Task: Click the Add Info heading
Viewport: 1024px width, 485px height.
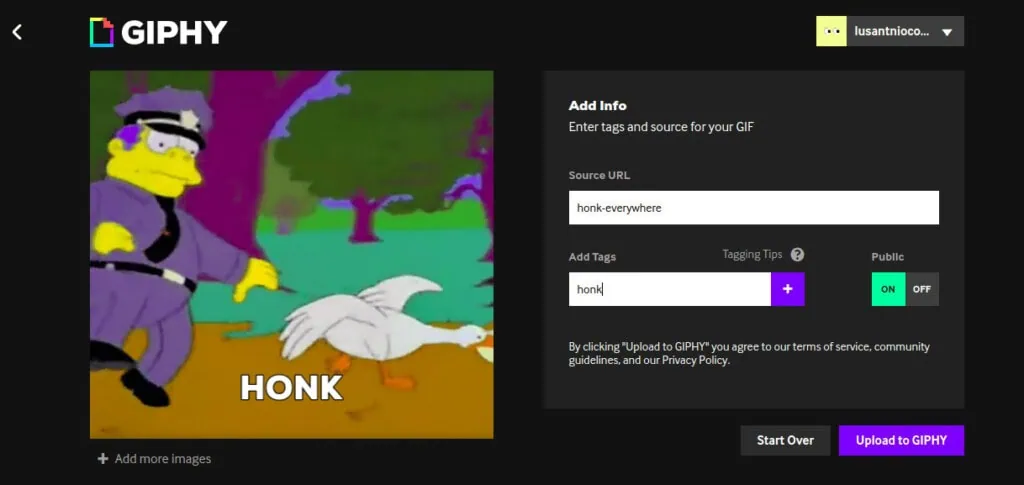Action: (x=598, y=106)
